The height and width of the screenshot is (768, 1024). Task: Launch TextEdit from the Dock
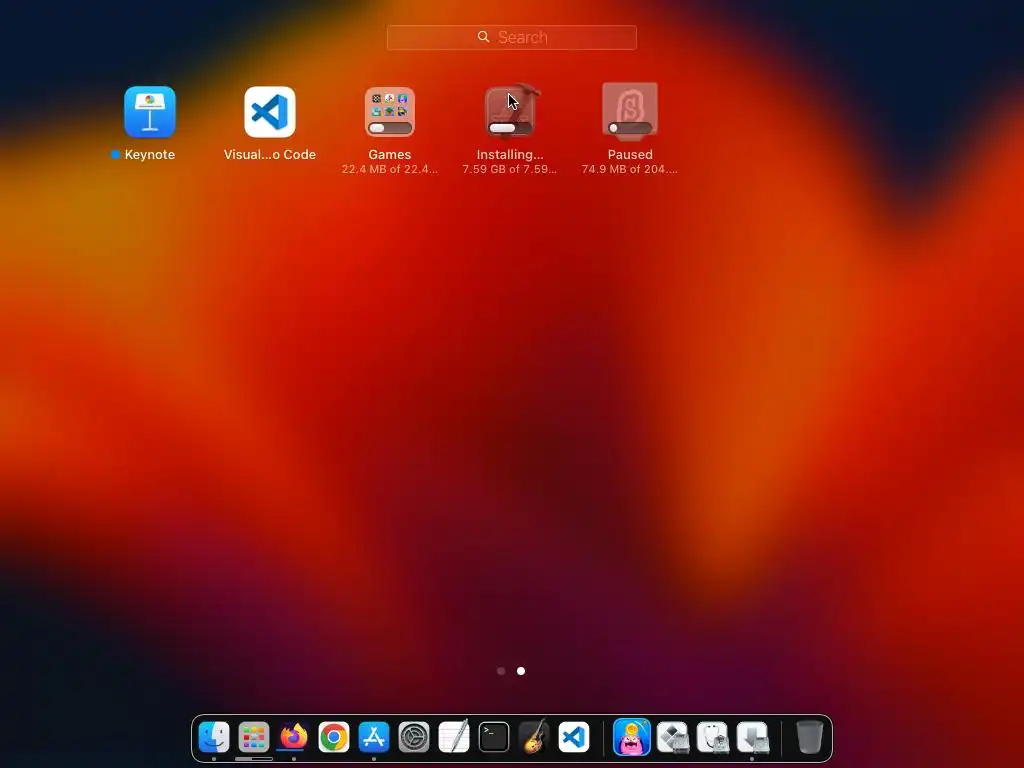pyautogui.click(x=454, y=737)
